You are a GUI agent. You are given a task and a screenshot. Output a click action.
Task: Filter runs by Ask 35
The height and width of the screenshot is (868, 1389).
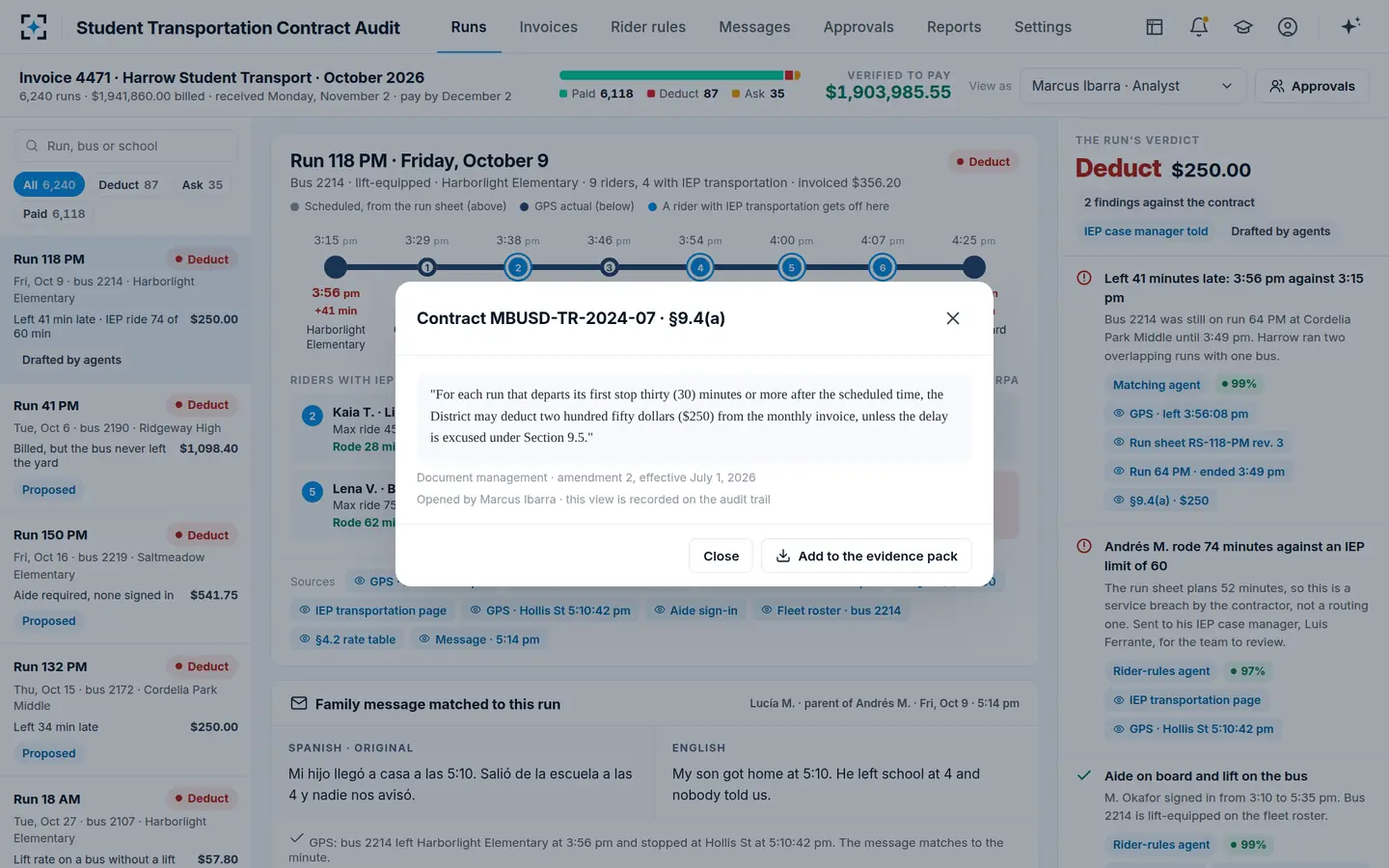click(x=203, y=185)
